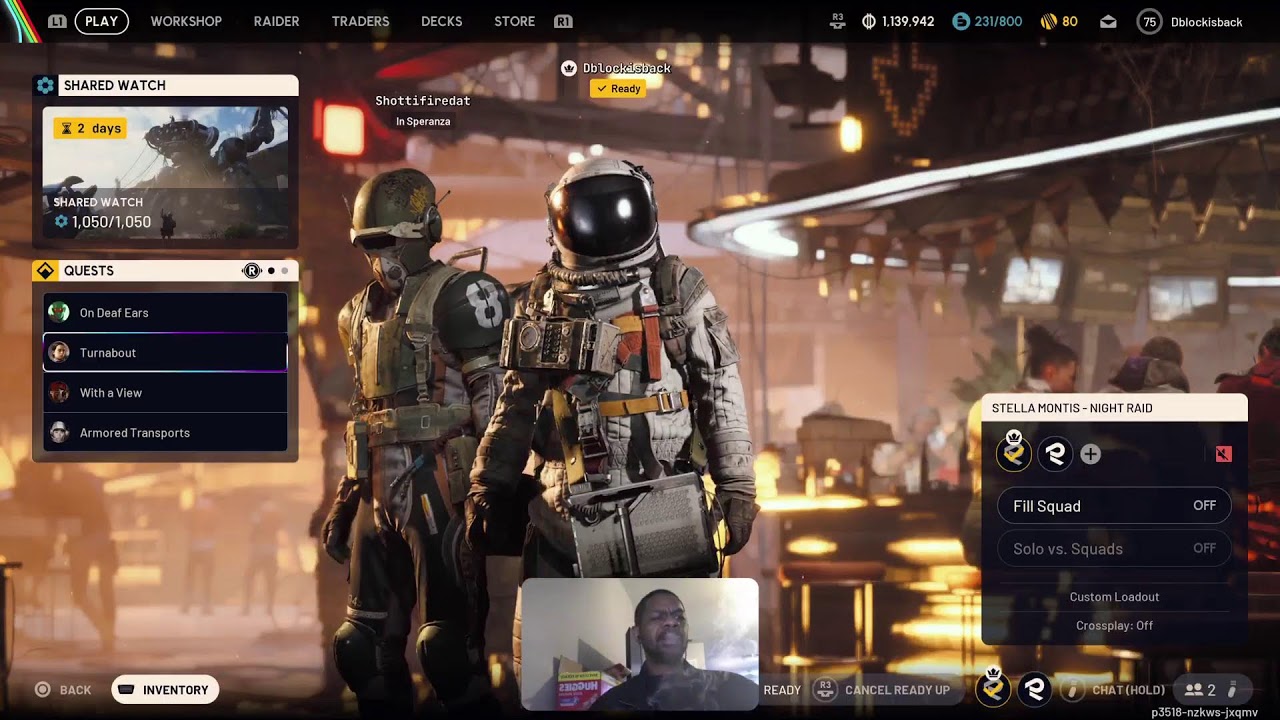1280x720 pixels.
Task: Click the With a View quest giver portrait
Action: [x=59, y=393]
